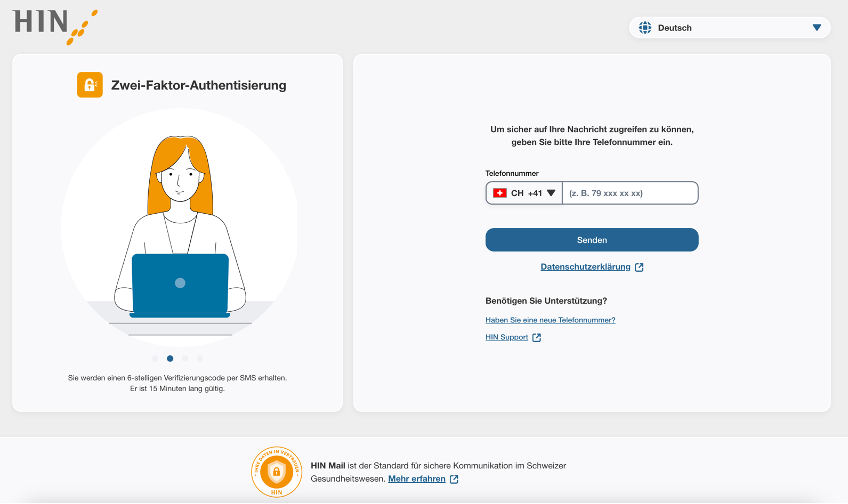This screenshot has height=504, width=848.
Task: Click the Swiss flag in the phone field
Action: [x=500, y=193]
